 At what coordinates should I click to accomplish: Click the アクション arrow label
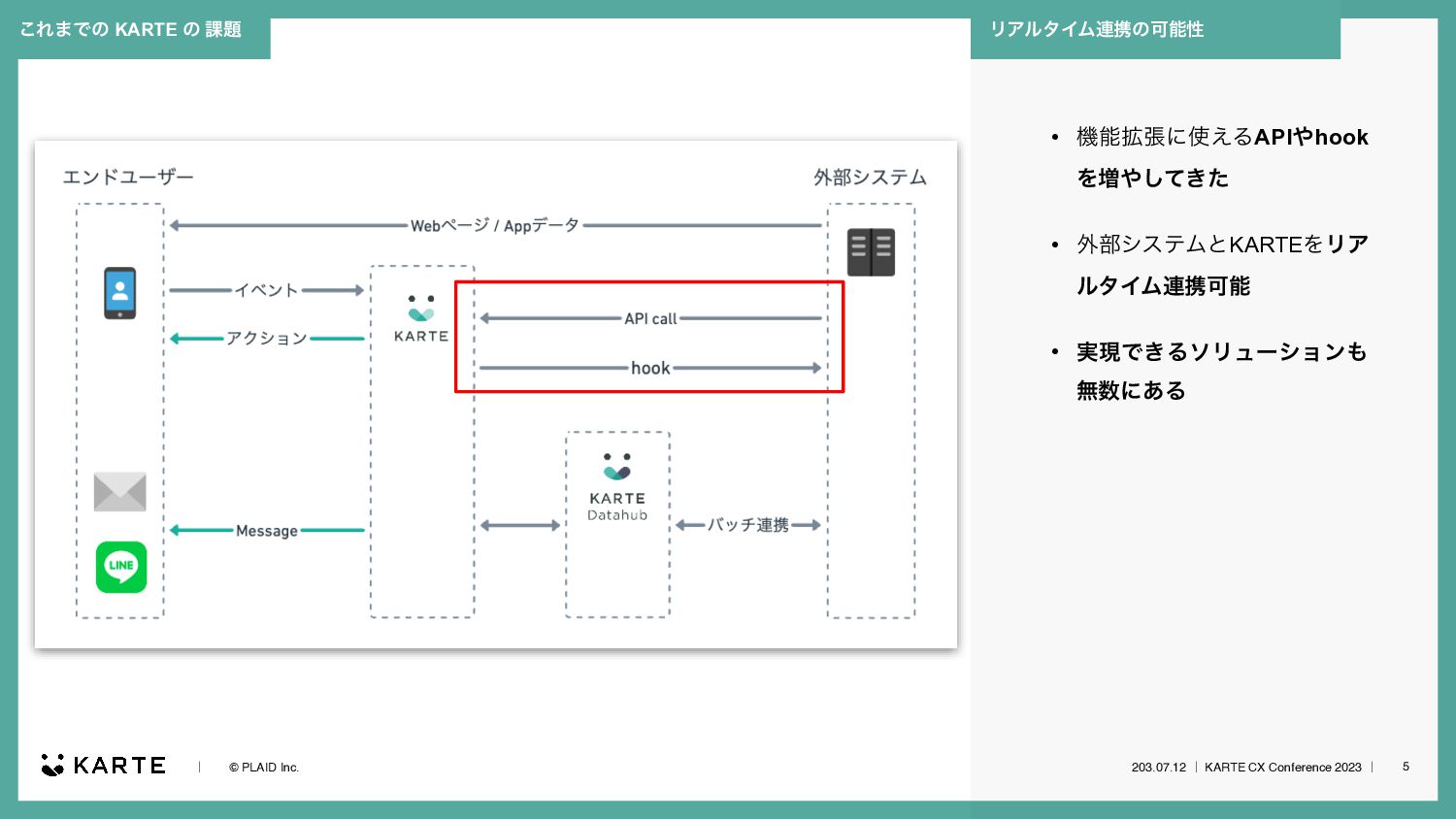pyautogui.click(x=267, y=338)
